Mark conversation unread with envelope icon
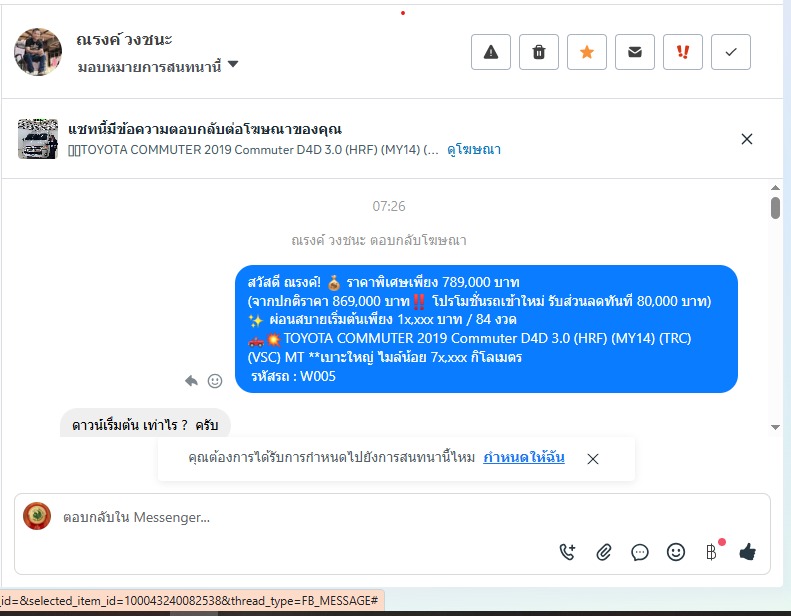791x616 pixels. pos(635,52)
